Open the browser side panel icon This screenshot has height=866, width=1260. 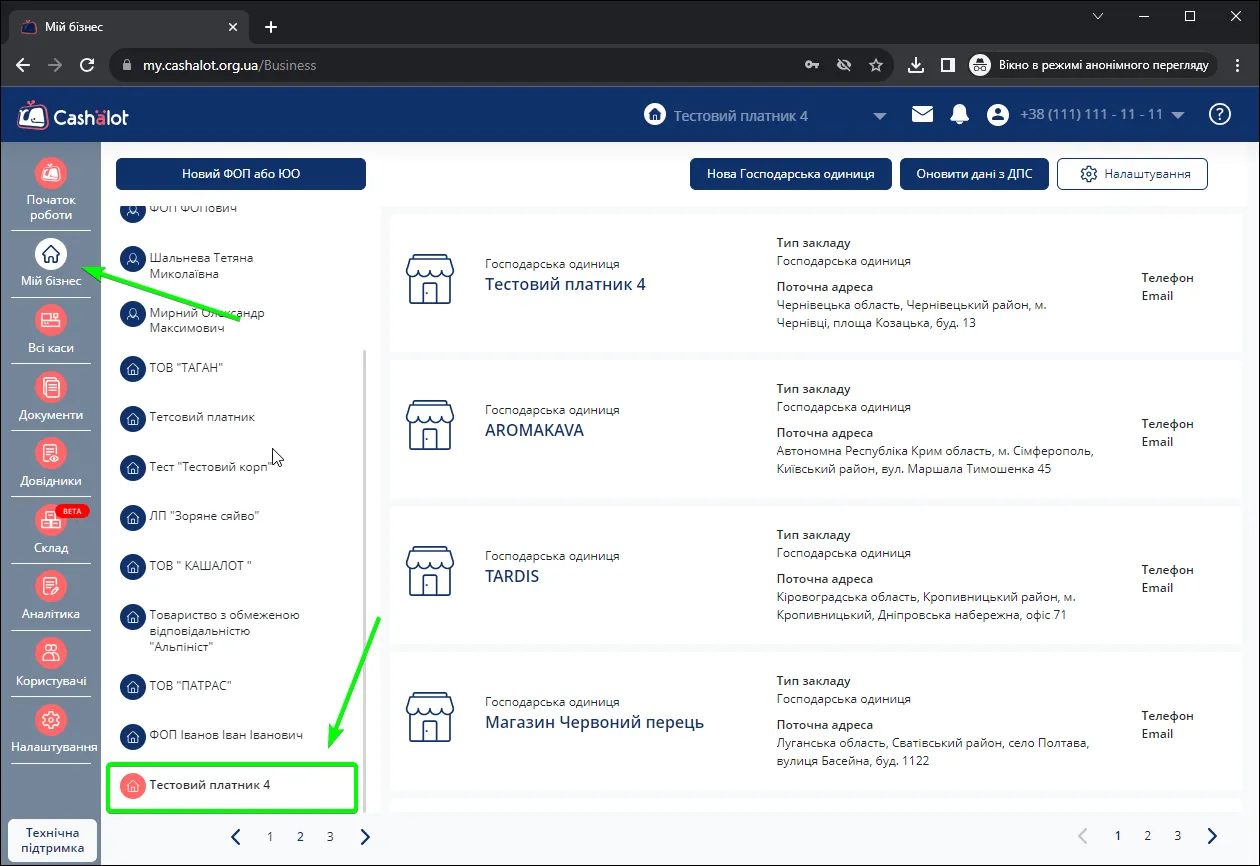[947, 65]
